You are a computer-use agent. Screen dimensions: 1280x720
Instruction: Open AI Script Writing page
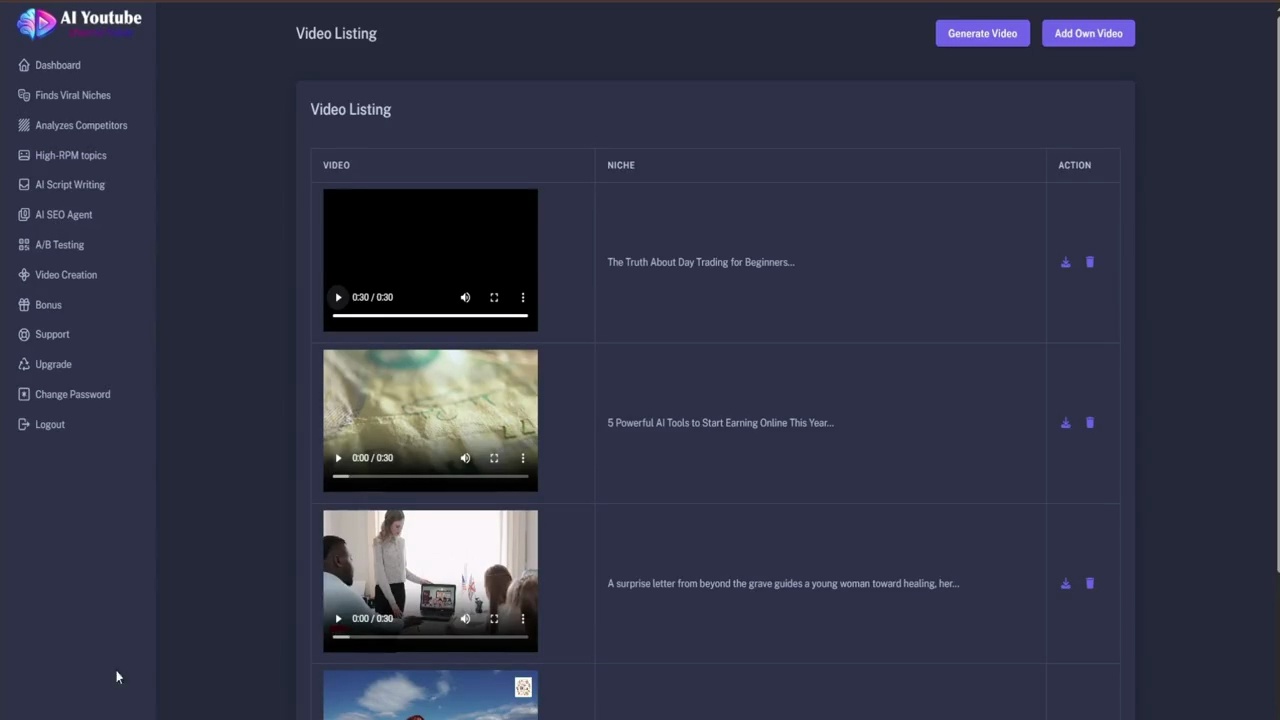(70, 185)
